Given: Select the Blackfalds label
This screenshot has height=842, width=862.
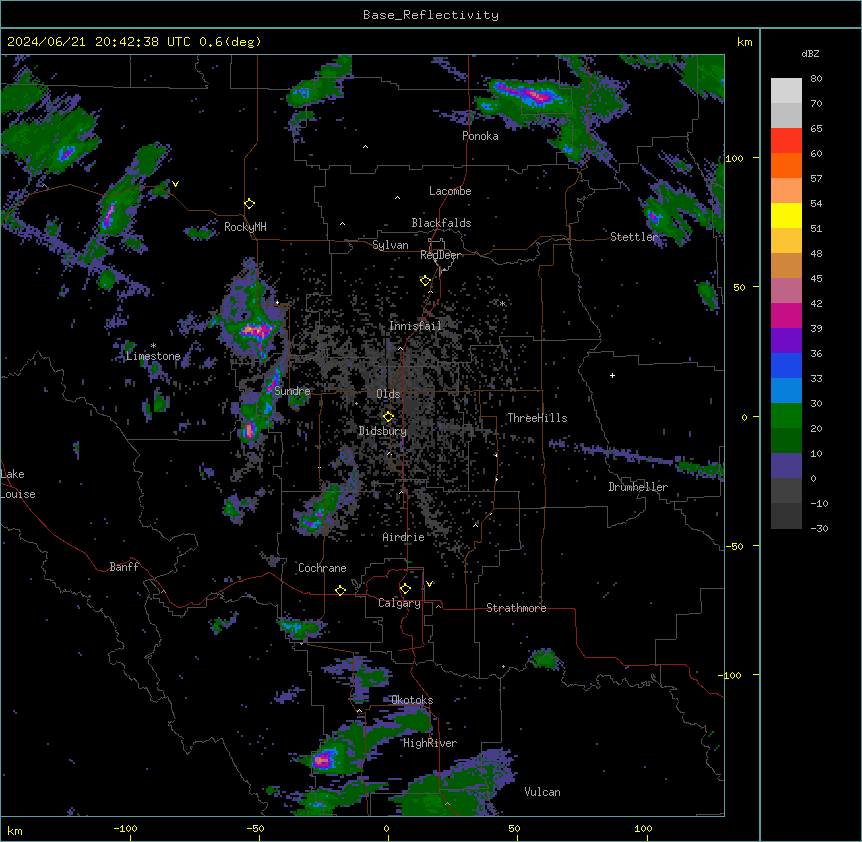Looking at the screenshot, I should coord(441,223).
